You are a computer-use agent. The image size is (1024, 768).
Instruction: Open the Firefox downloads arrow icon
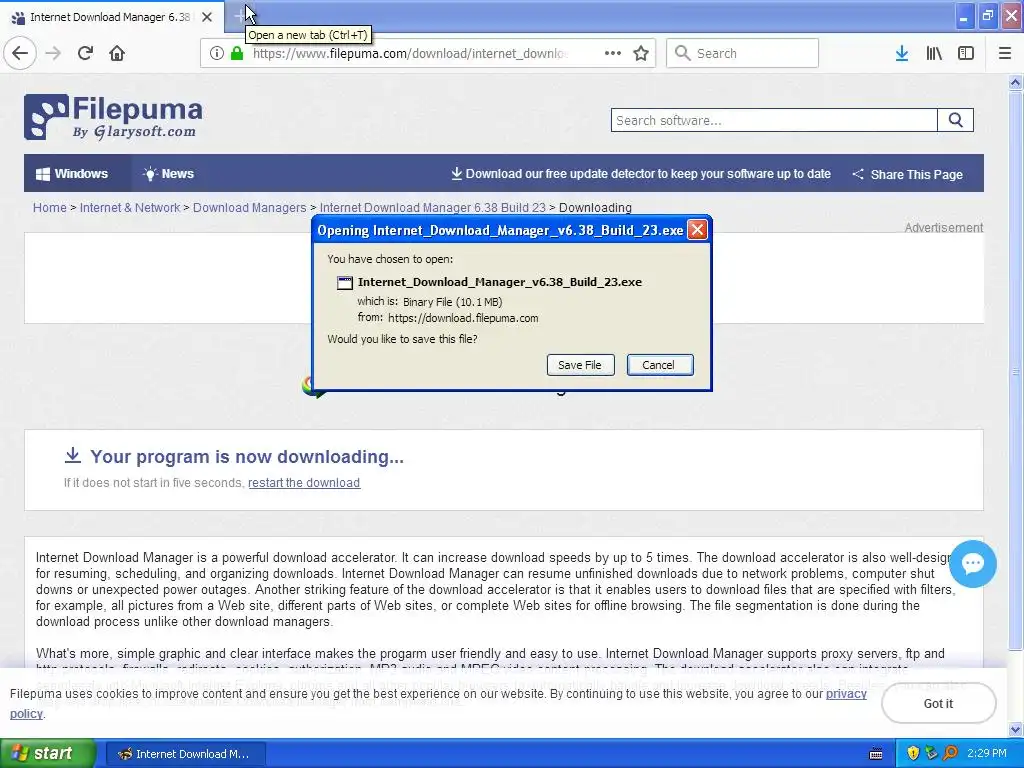(902, 54)
